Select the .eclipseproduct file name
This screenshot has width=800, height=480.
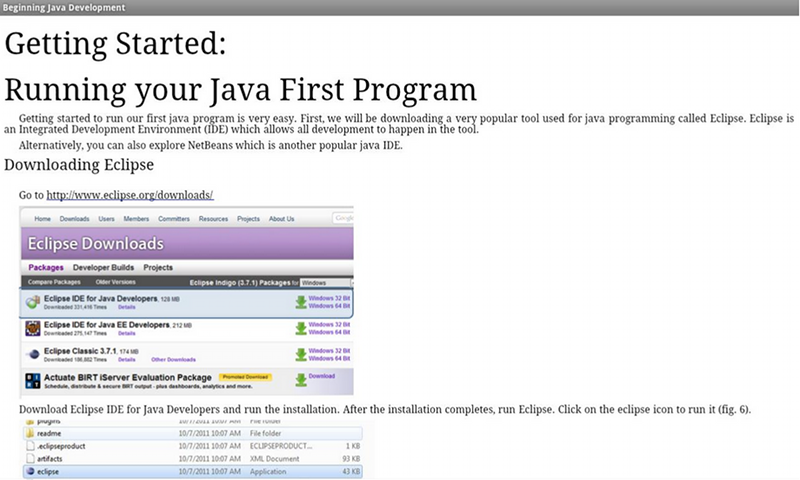coord(61,446)
